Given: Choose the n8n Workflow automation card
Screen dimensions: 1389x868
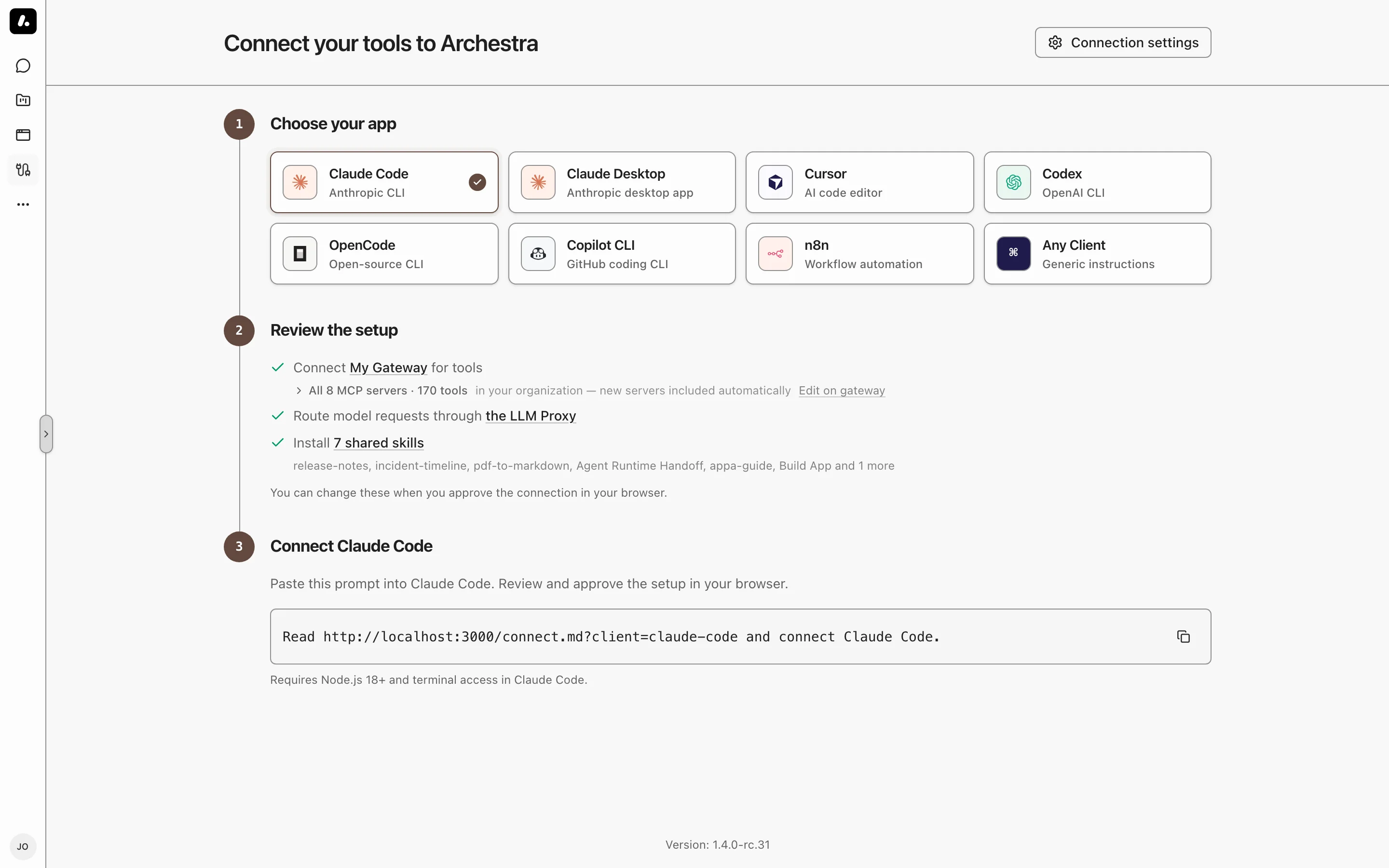Looking at the screenshot, I should point(860,254).
